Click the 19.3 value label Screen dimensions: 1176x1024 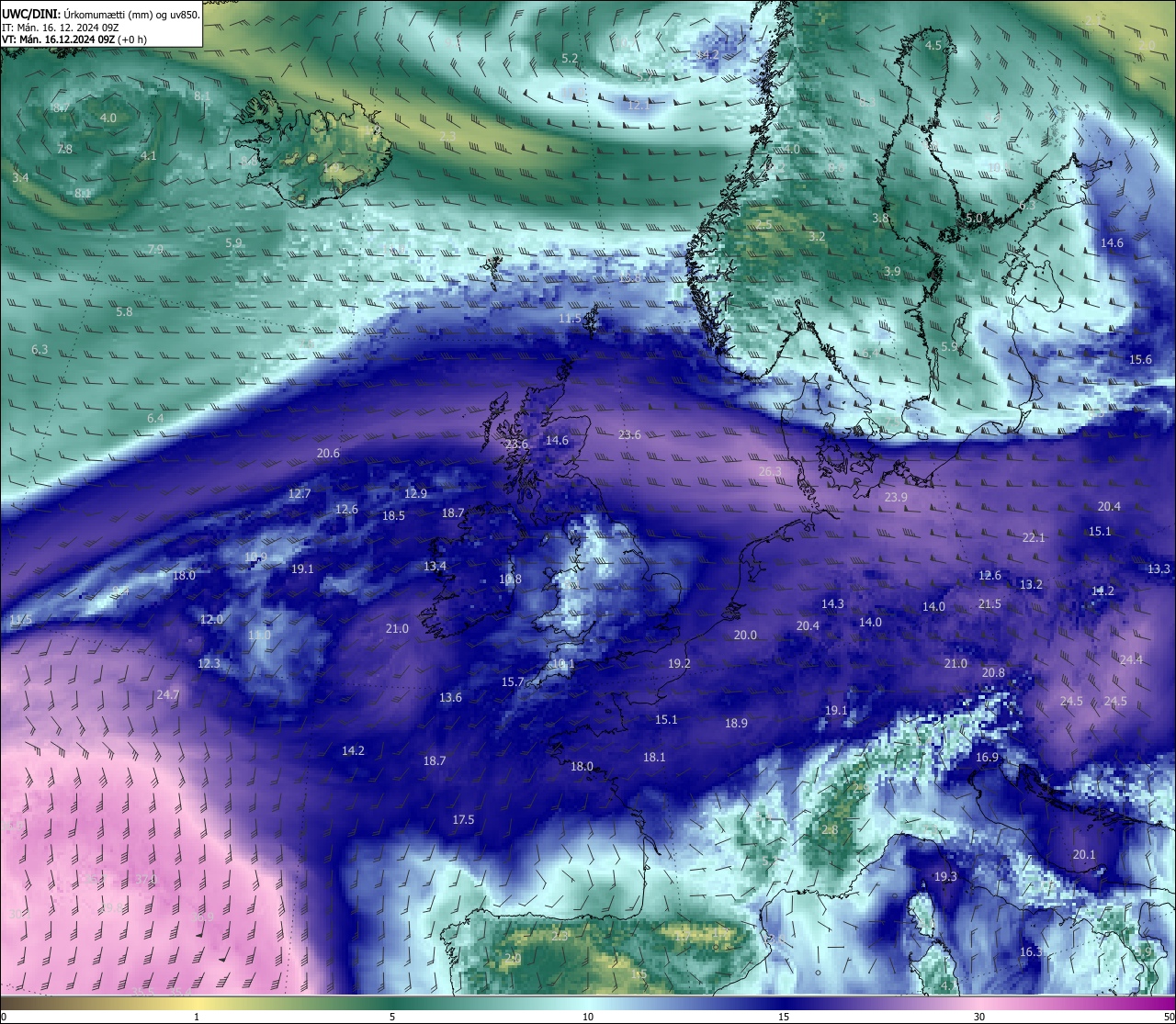click(945, 877)
